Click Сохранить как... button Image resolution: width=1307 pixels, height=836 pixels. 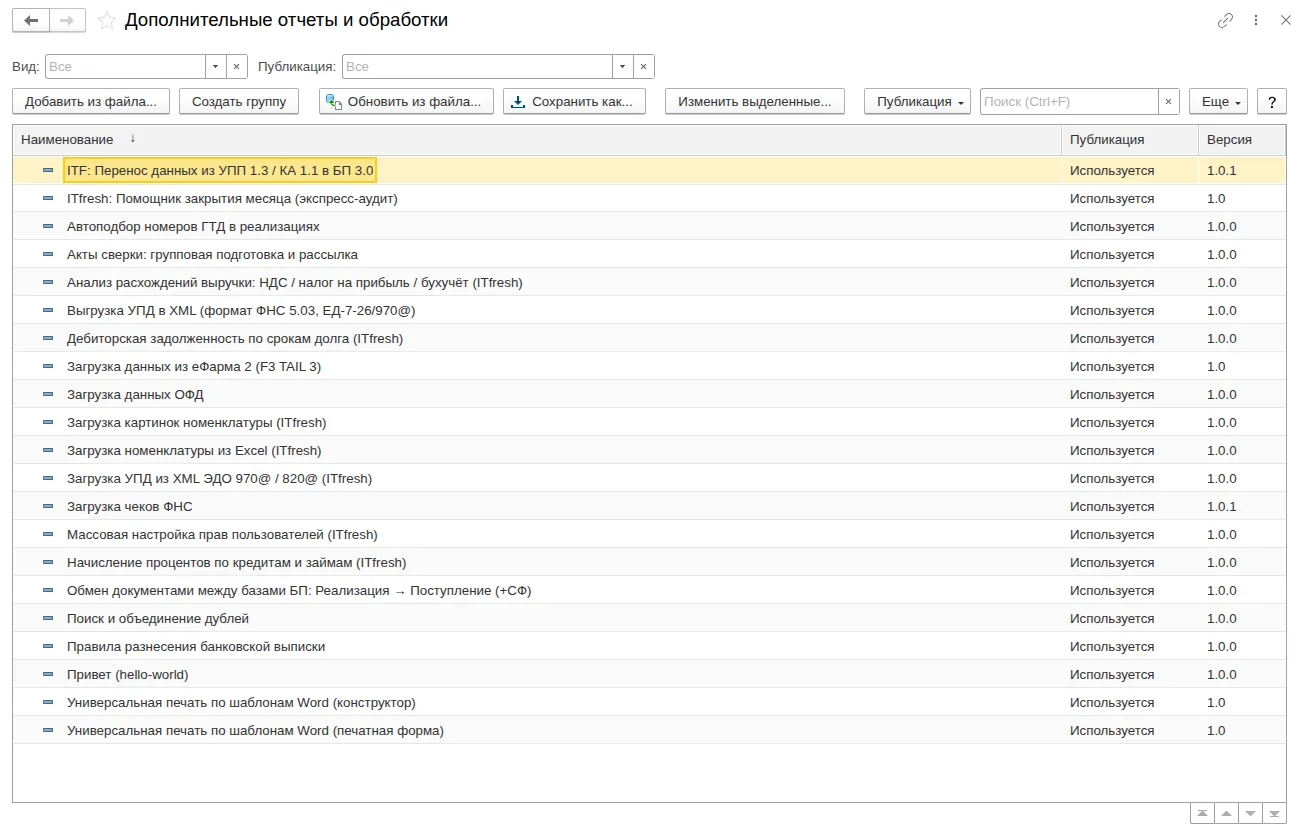(x=574, y=101)
